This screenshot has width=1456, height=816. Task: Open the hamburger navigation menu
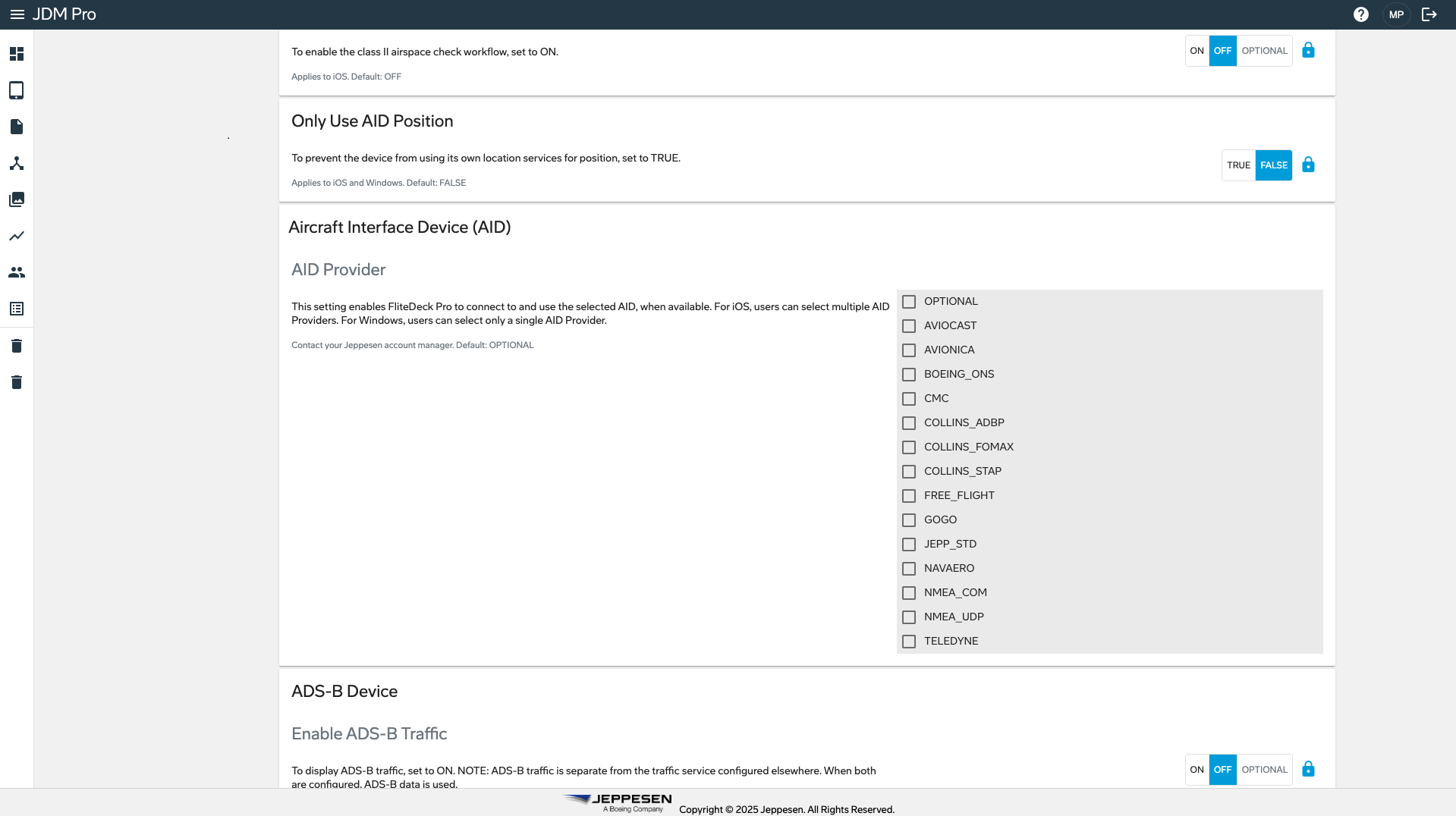point(17,14)
